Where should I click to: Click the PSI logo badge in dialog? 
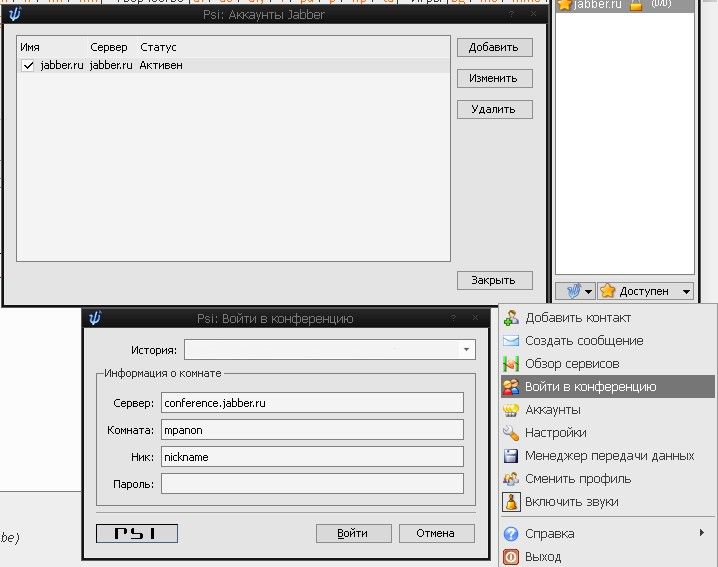click(x=137, y=533)
